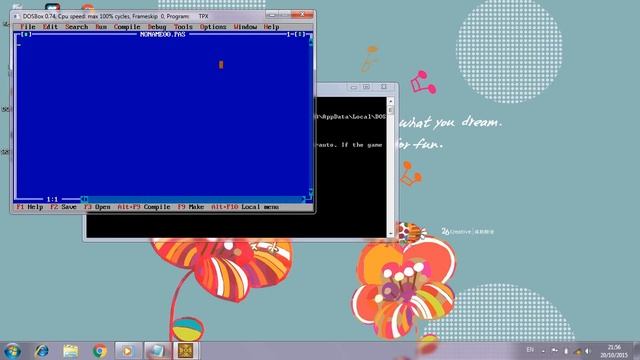
Task: Click the Show desktop button at taskbar edge
Action: click(x=636, y=351)
